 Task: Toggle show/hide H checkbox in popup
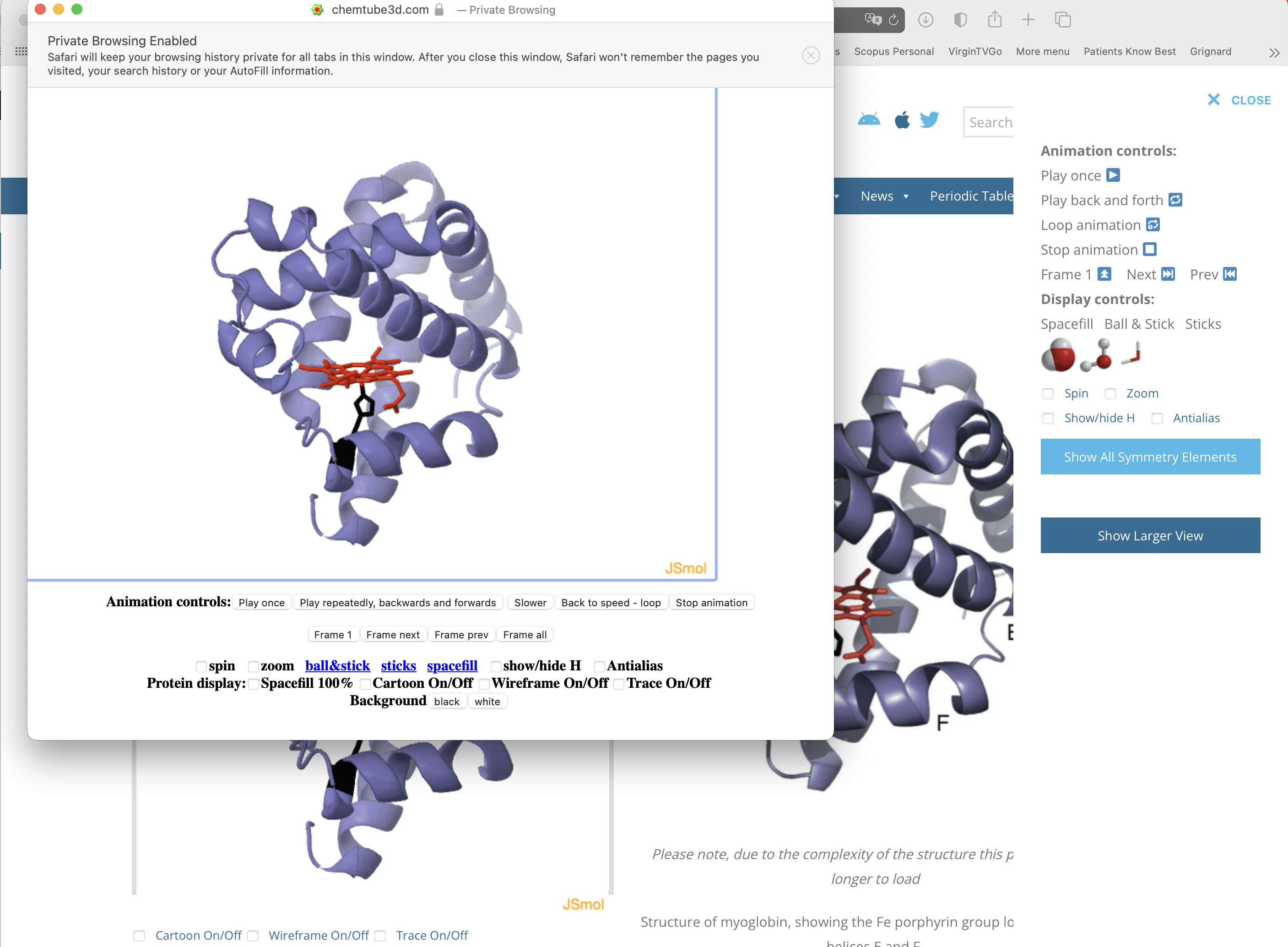point(496,666)
